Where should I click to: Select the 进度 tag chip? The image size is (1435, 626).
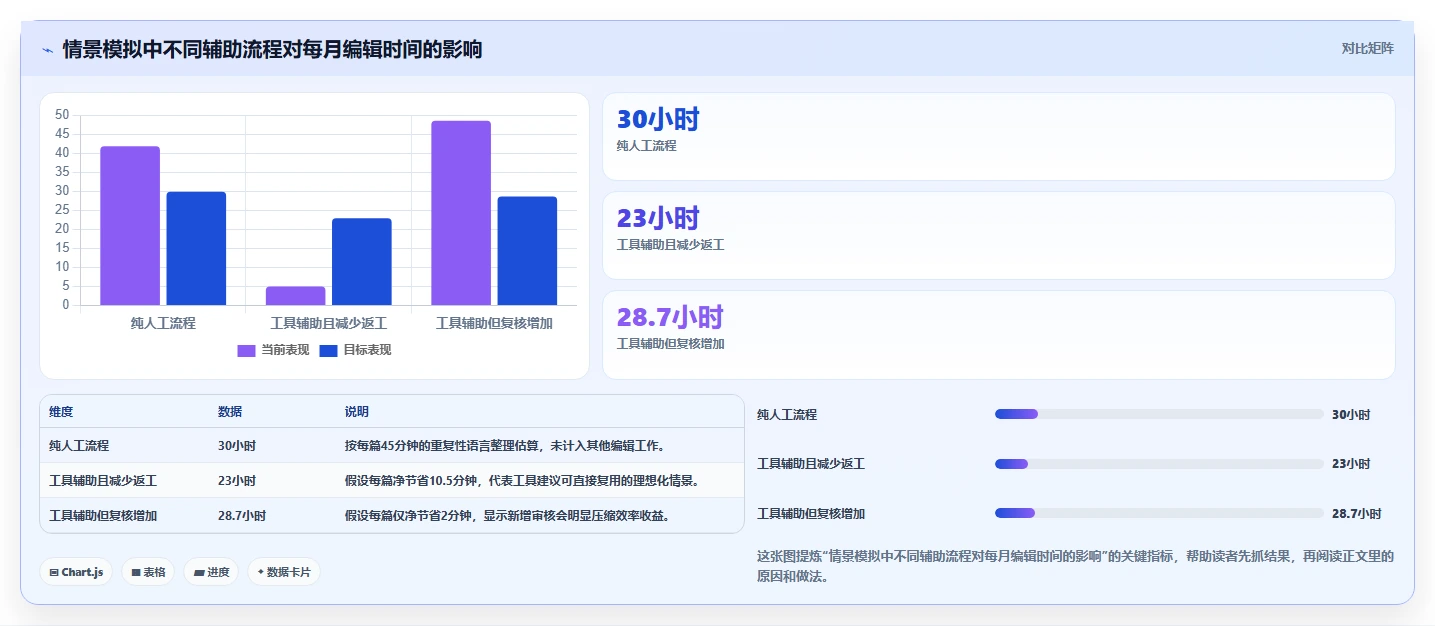[x=211, y=572]
